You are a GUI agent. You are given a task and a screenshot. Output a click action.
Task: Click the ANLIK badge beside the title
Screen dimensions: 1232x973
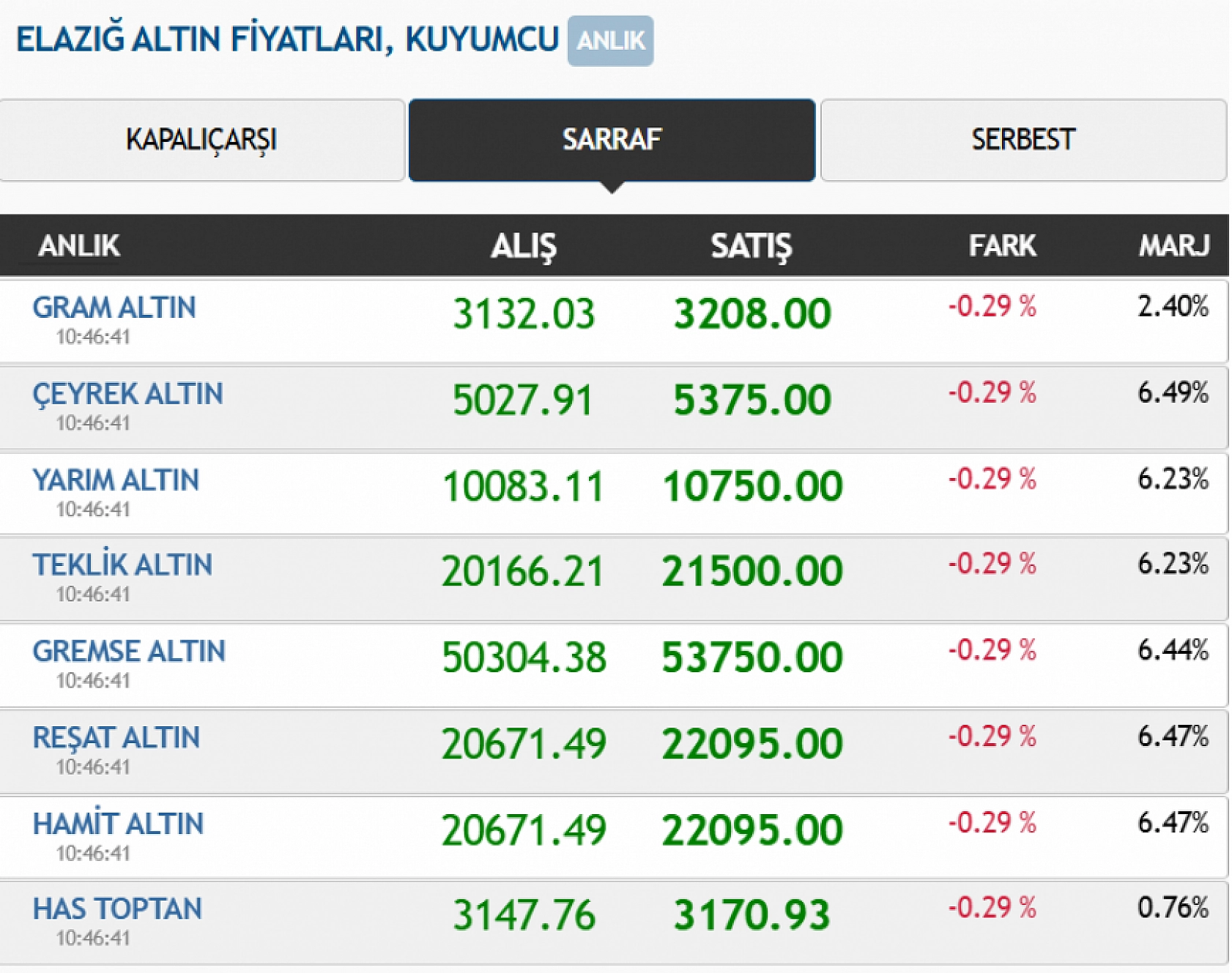pyautogui.click(x=610, y=41)
